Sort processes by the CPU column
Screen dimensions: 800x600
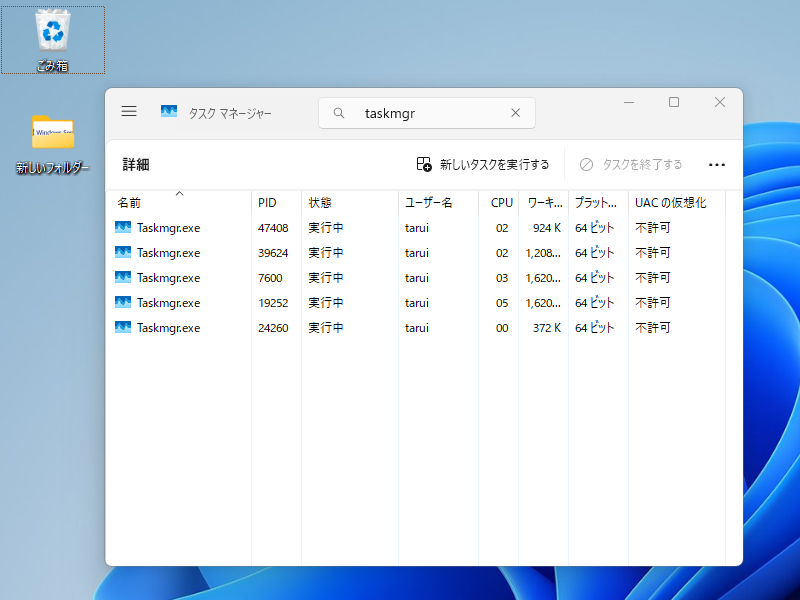501,202
